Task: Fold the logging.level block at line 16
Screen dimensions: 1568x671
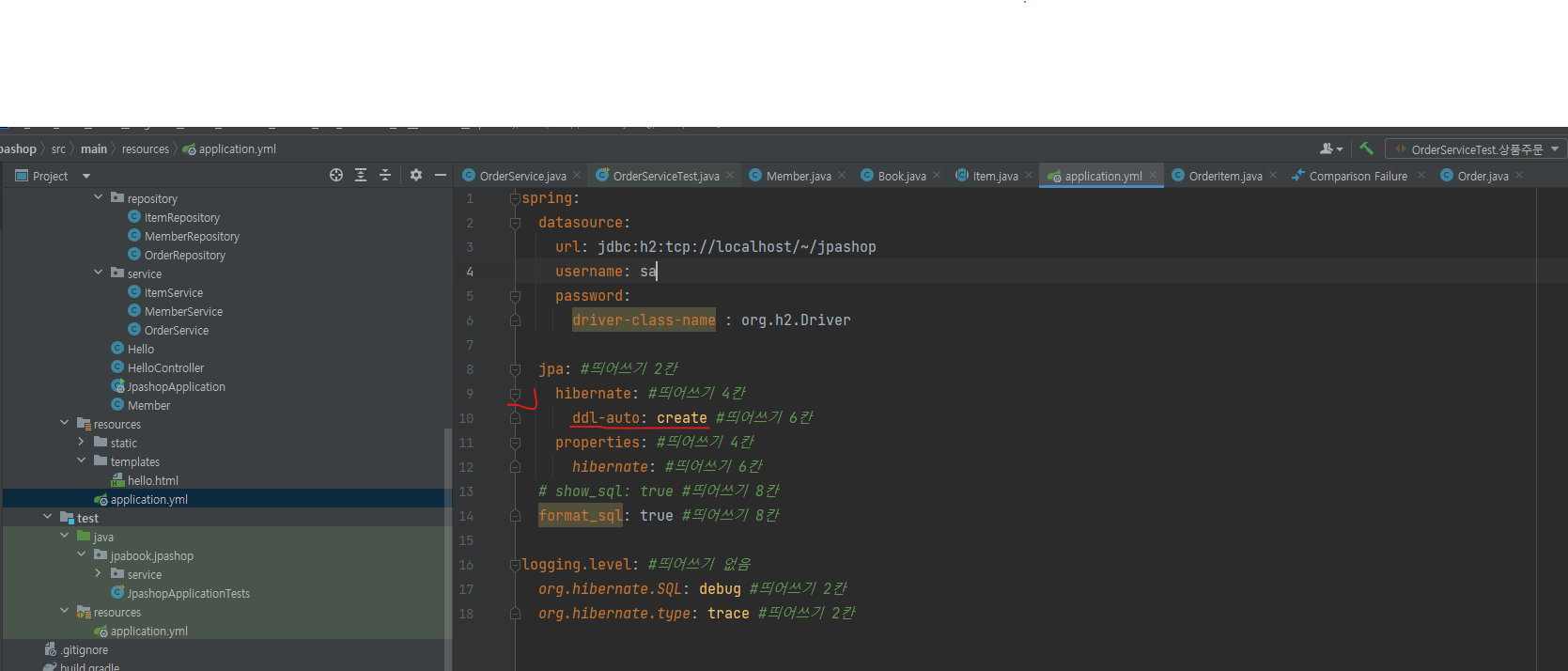Action: click(515, 565)
